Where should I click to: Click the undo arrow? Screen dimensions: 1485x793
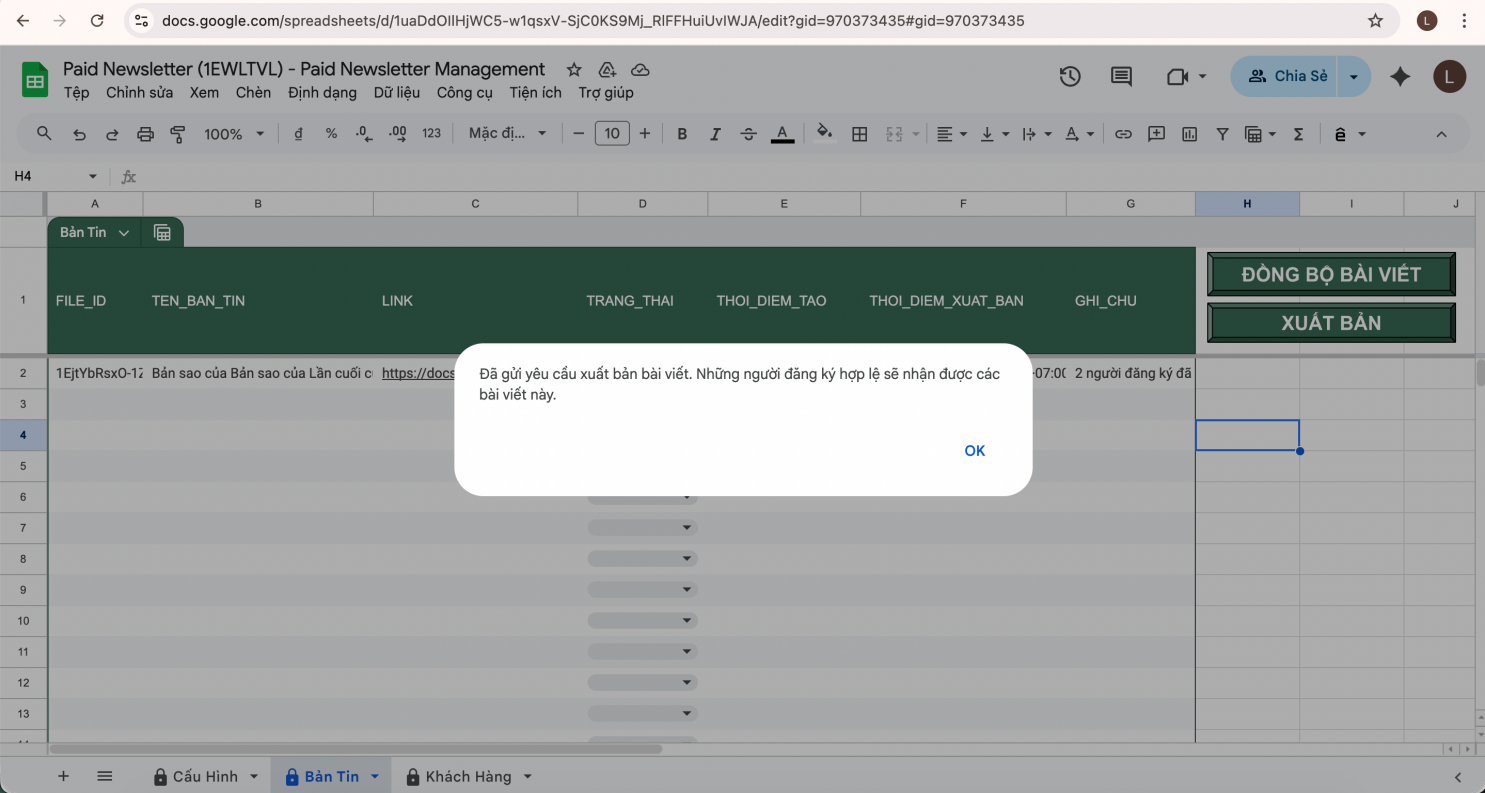point(79,133)
